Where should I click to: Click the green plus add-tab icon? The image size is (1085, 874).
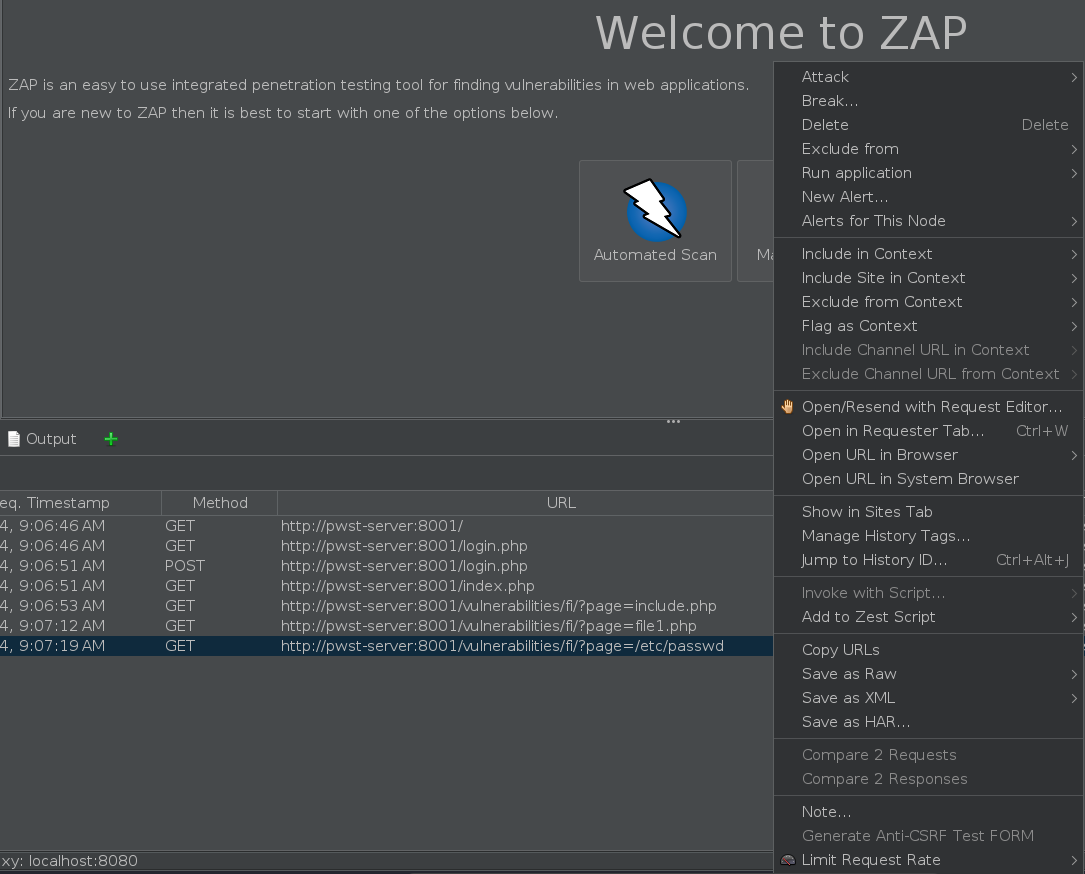[x=111, y=439]
